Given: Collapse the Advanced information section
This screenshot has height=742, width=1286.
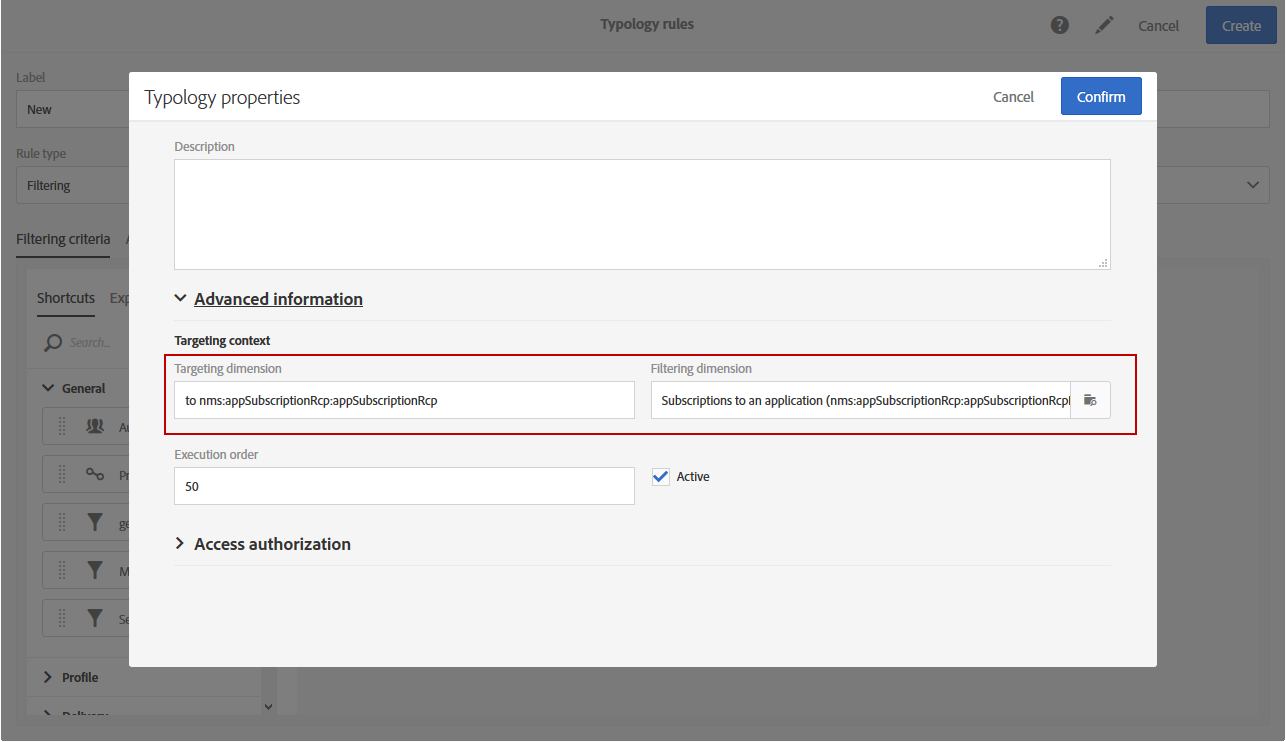Looking at the screenshot, I should point(181,298).
